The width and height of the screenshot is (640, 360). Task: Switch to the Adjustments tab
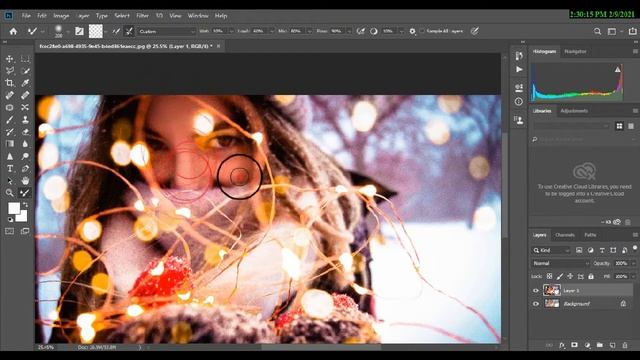pos(574,111)
